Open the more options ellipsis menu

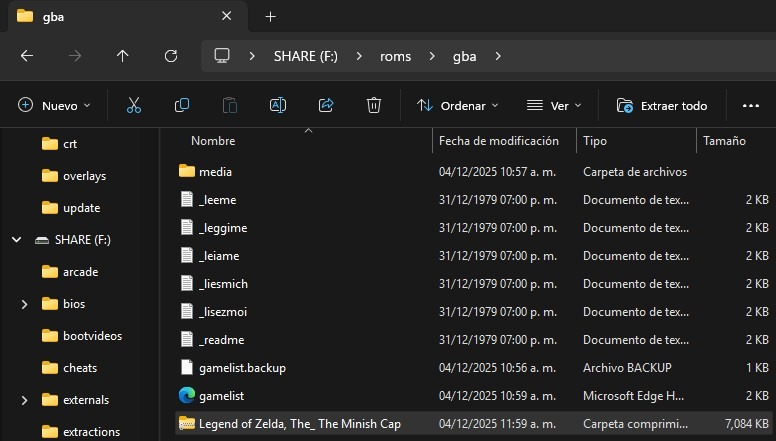(x=751, y=105)
